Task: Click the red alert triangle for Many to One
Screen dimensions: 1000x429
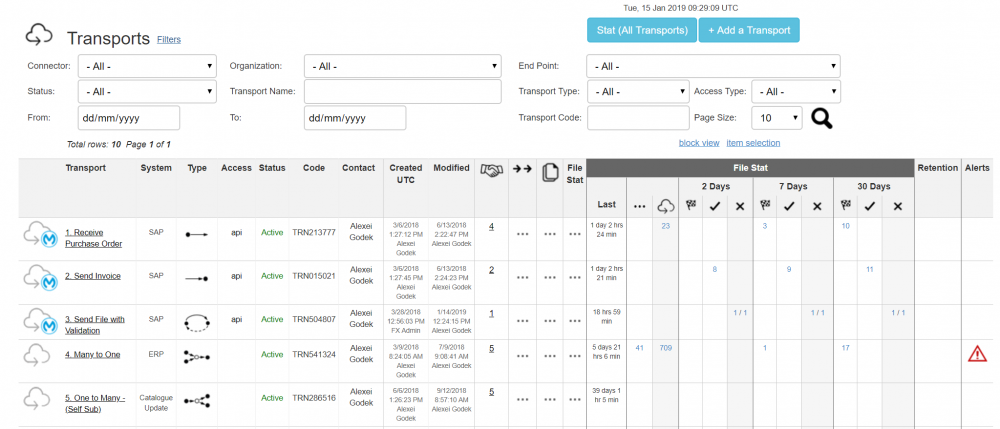Action: coord(977,353)
